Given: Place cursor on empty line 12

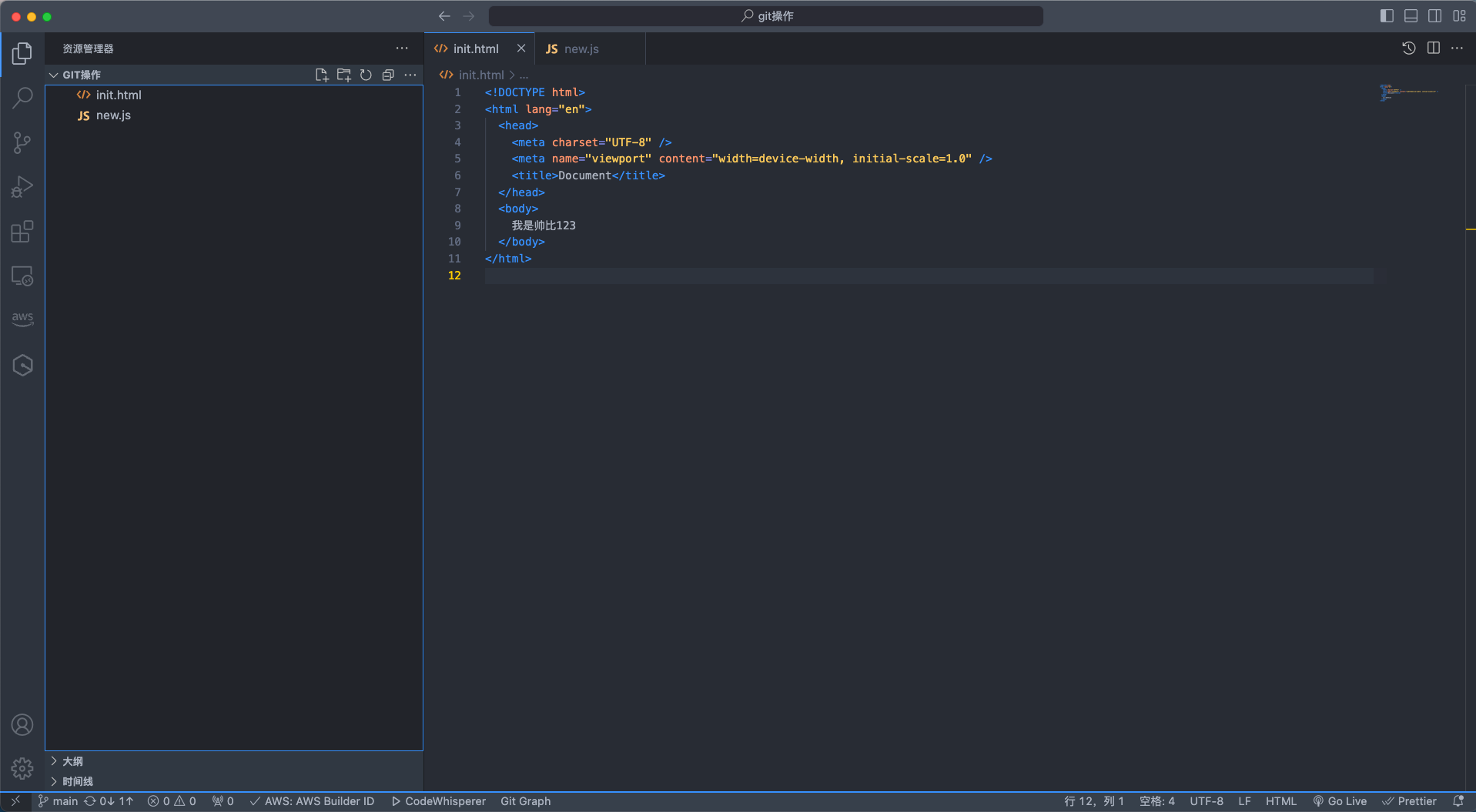Looking at the screenshot, I should 929,276.
